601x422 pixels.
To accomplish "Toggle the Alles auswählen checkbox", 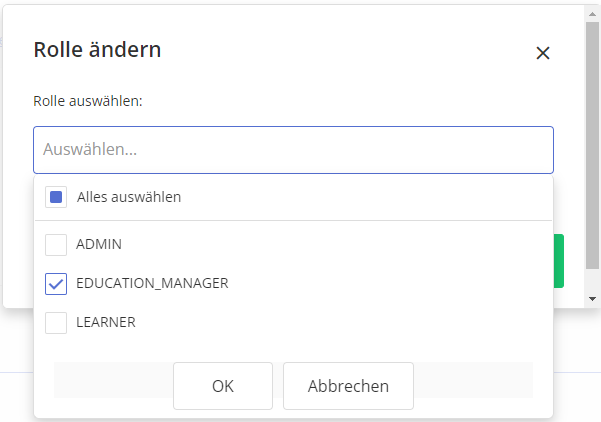I will coord(56,197).
